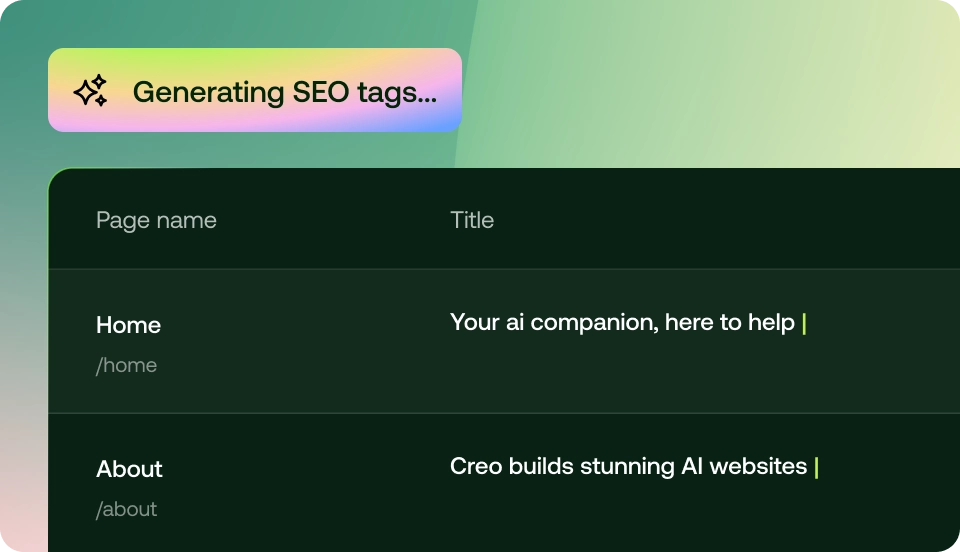
Task: Select the "About" page name
Action: click(129, 469)
